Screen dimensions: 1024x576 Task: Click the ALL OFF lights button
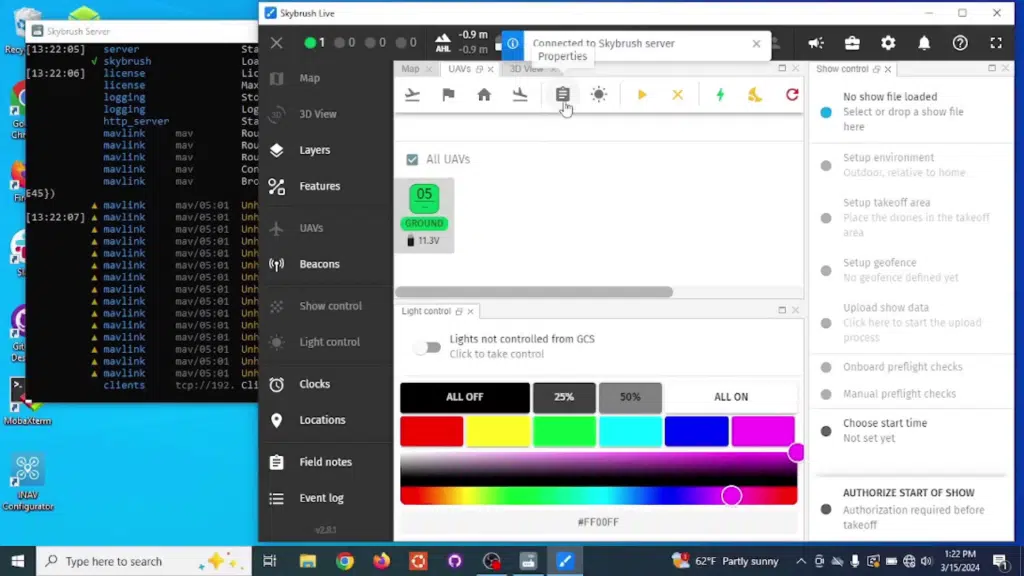coord(465,397)
